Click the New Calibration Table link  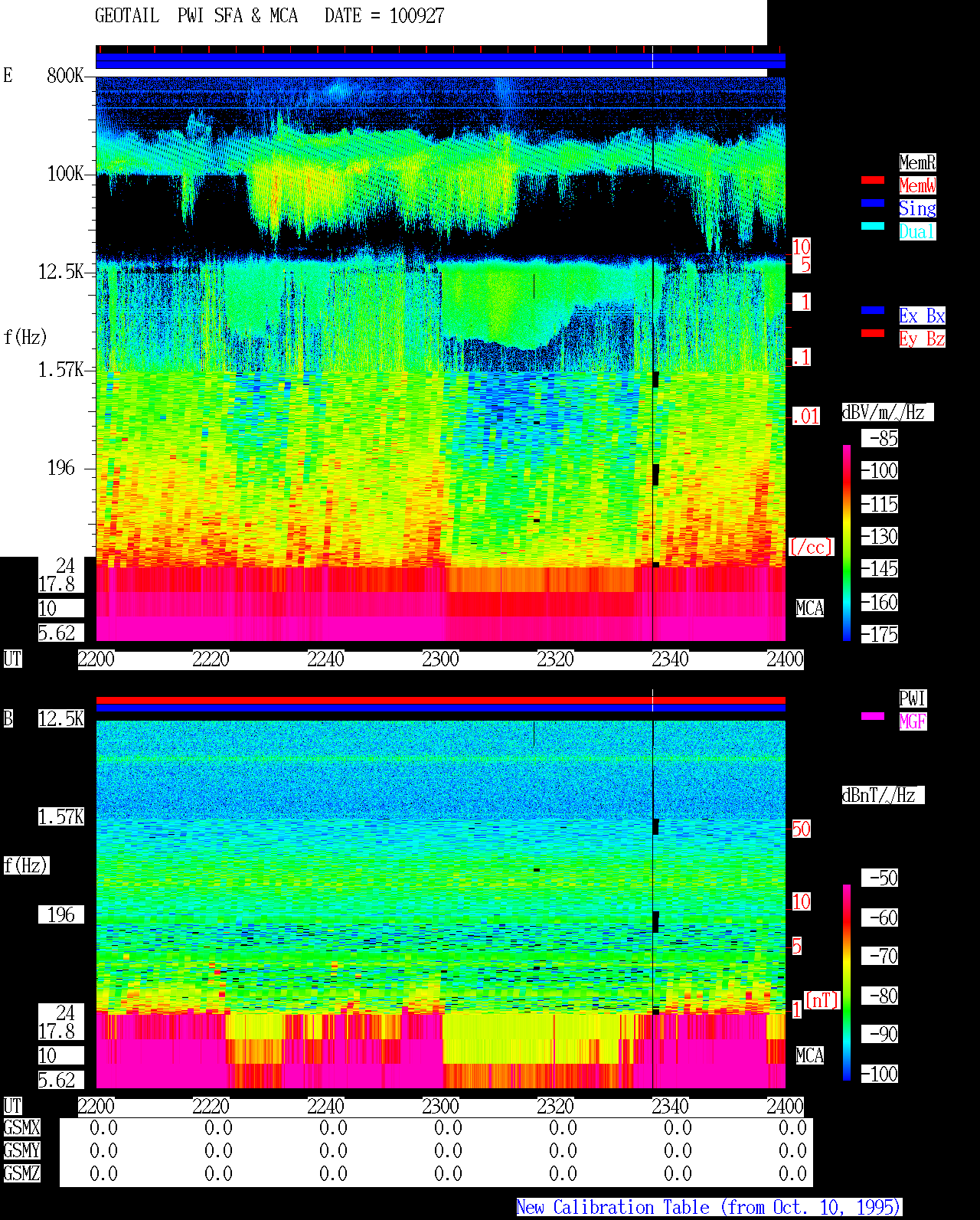click(x=708, y=1207)
